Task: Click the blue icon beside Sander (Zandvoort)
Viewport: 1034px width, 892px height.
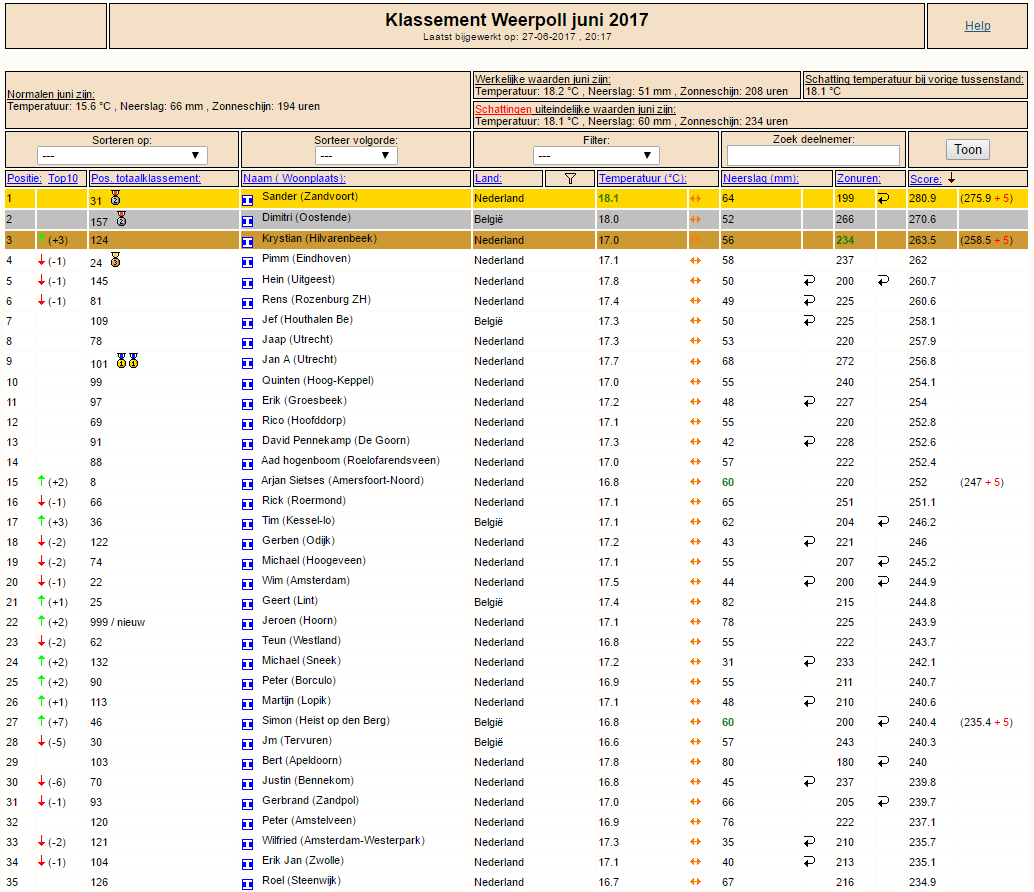Action: pyautogui.click(x=247, y=200)
